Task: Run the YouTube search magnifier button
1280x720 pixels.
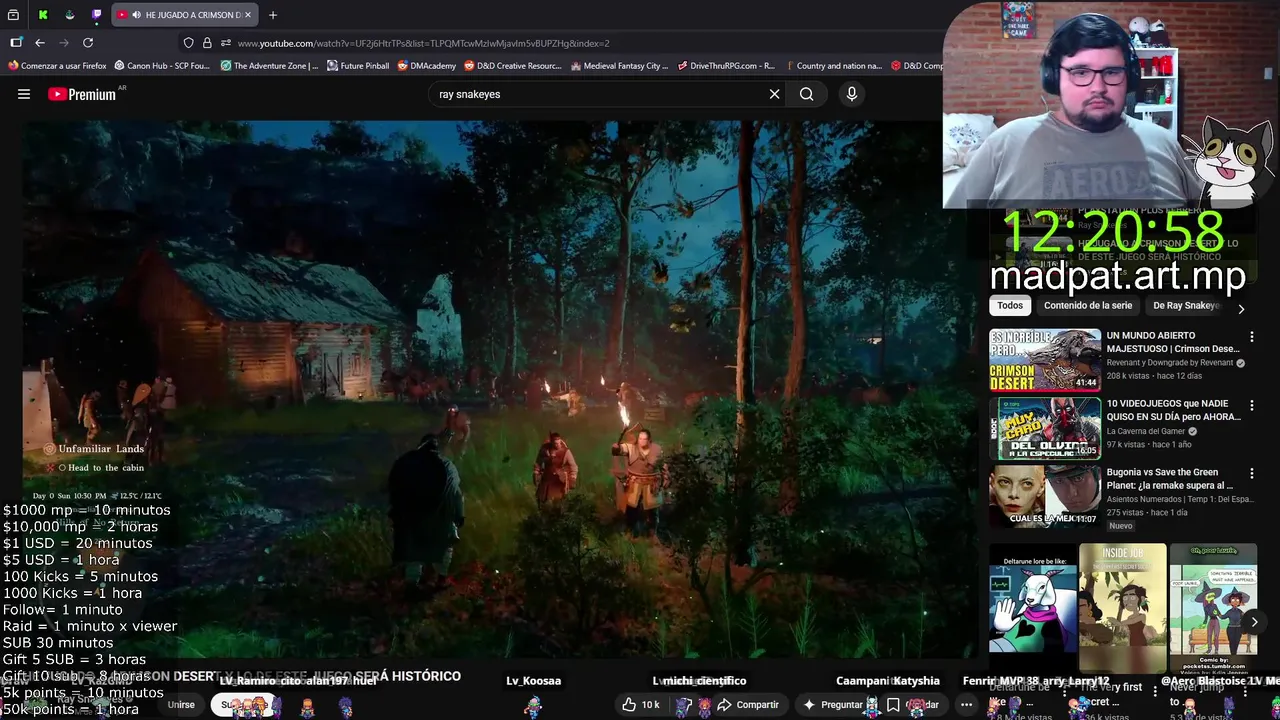Action: coord(806,94)
